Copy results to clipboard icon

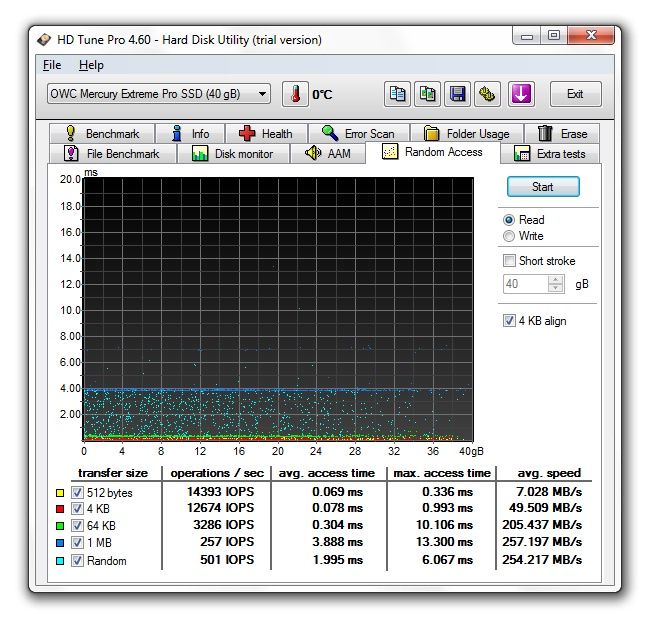point(397,94)
